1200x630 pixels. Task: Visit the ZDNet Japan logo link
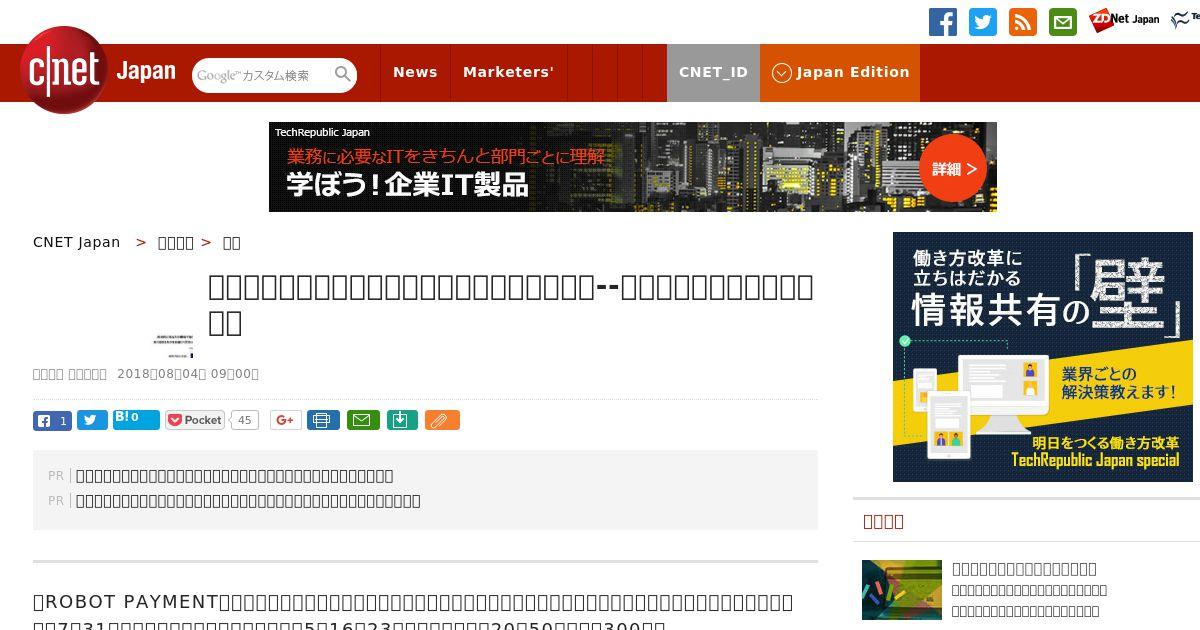click(1124, 19)
